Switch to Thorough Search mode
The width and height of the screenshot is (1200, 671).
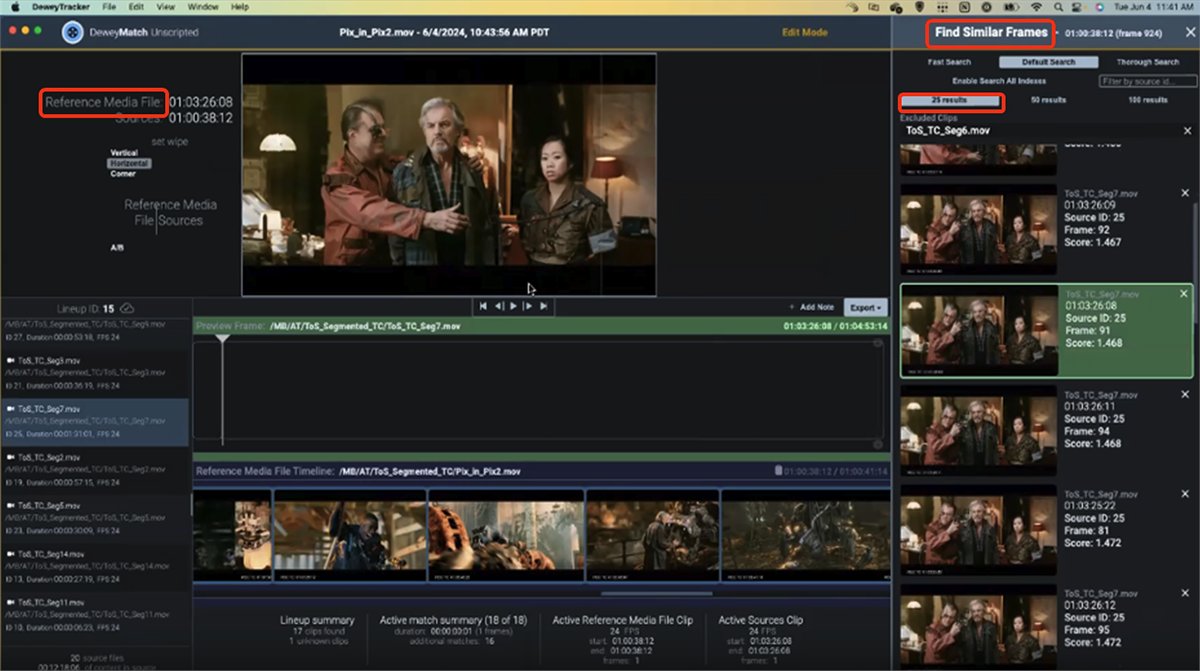[1148, 62]
